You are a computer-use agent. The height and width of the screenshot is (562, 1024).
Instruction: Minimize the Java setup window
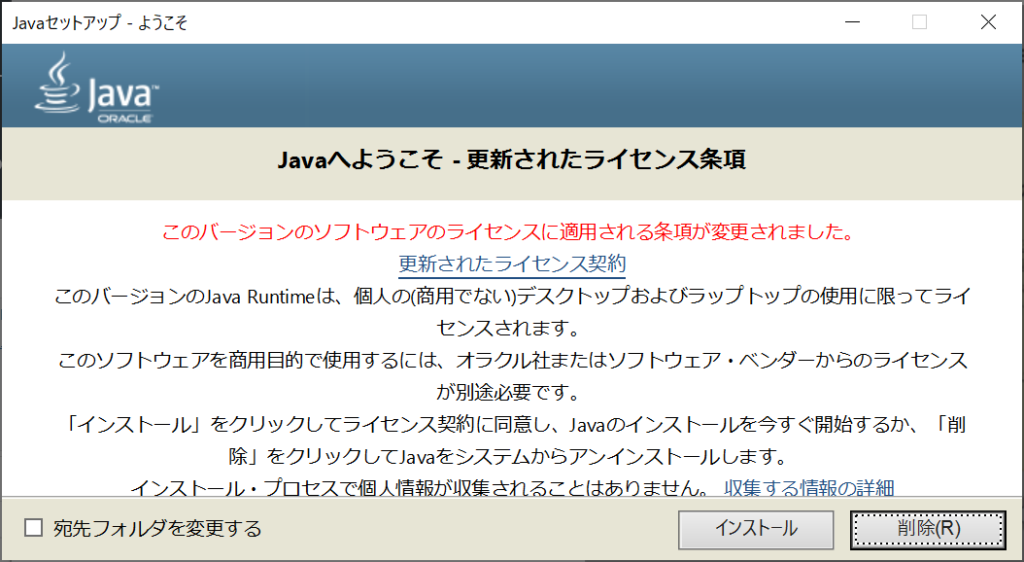[x=852, y=22]
